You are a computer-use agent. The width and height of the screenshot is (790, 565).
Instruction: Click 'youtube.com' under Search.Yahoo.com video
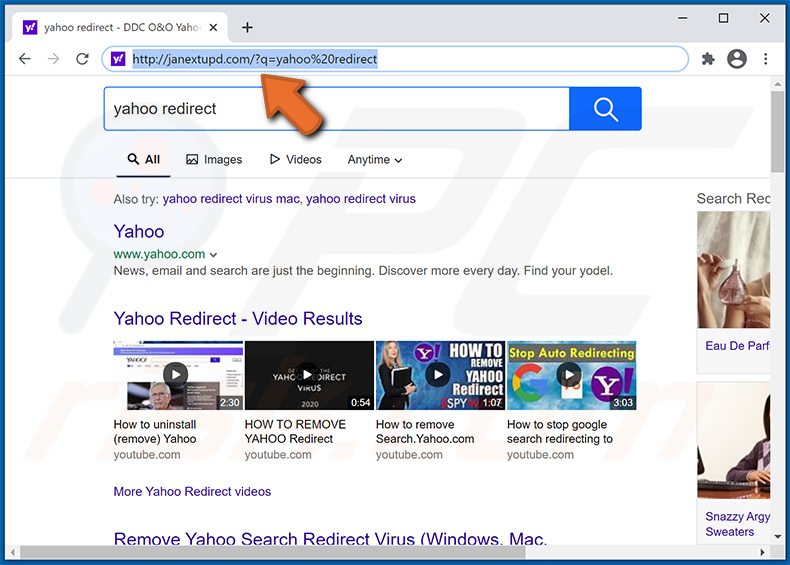[409, 455]
